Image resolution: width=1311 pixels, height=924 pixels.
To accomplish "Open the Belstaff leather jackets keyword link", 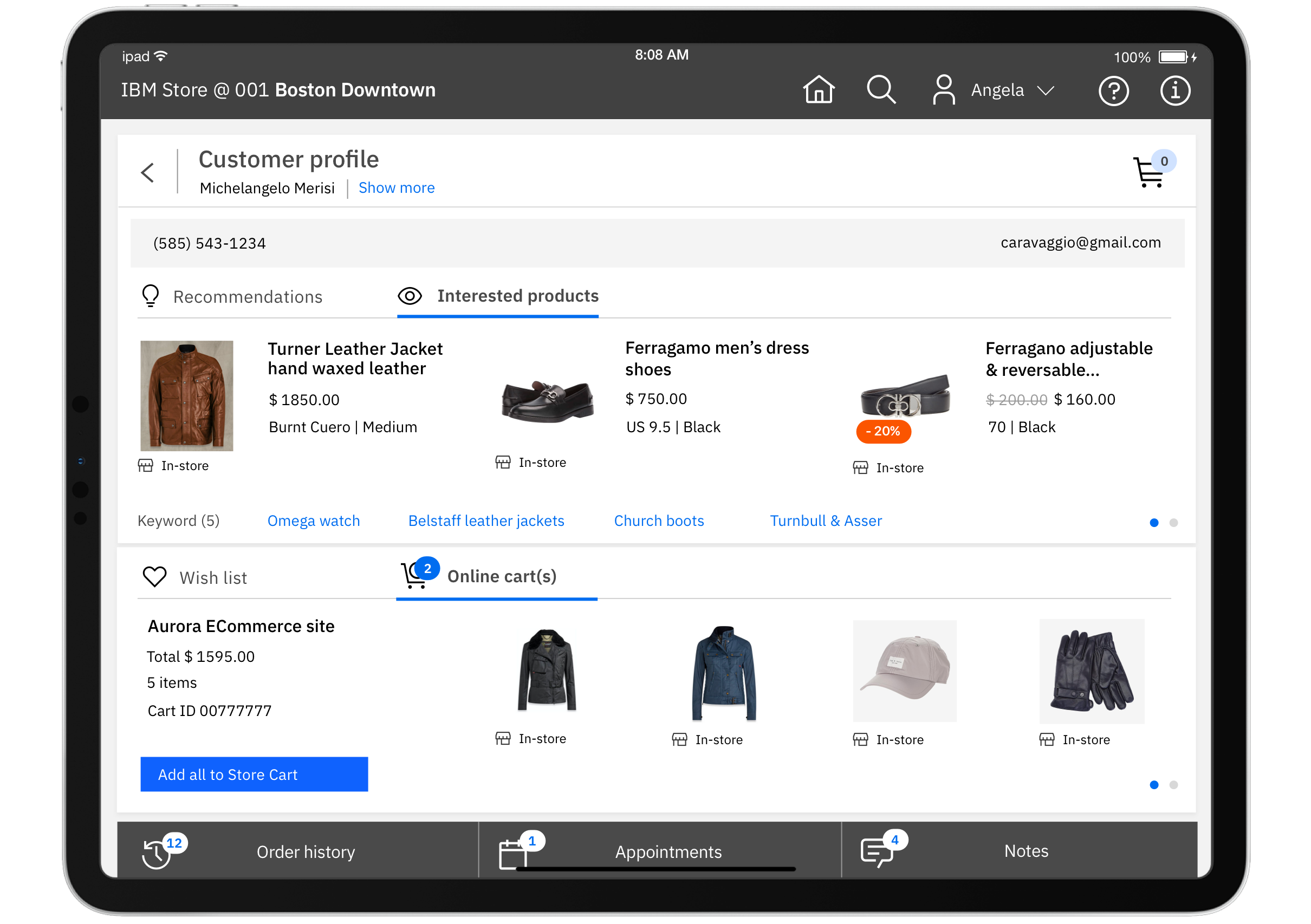I will point(486,520).
